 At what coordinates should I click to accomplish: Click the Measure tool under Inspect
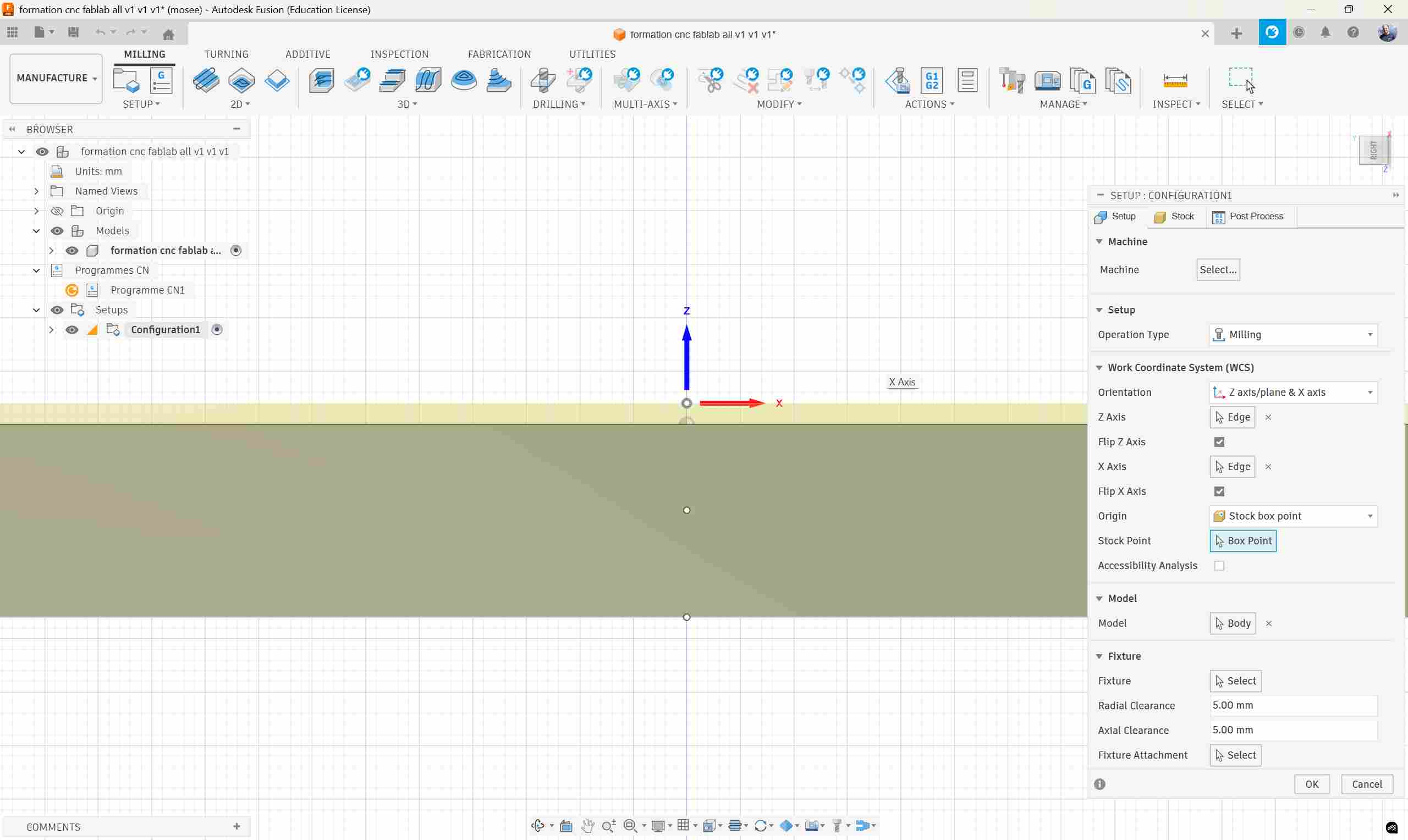[x=1175, y=80]
